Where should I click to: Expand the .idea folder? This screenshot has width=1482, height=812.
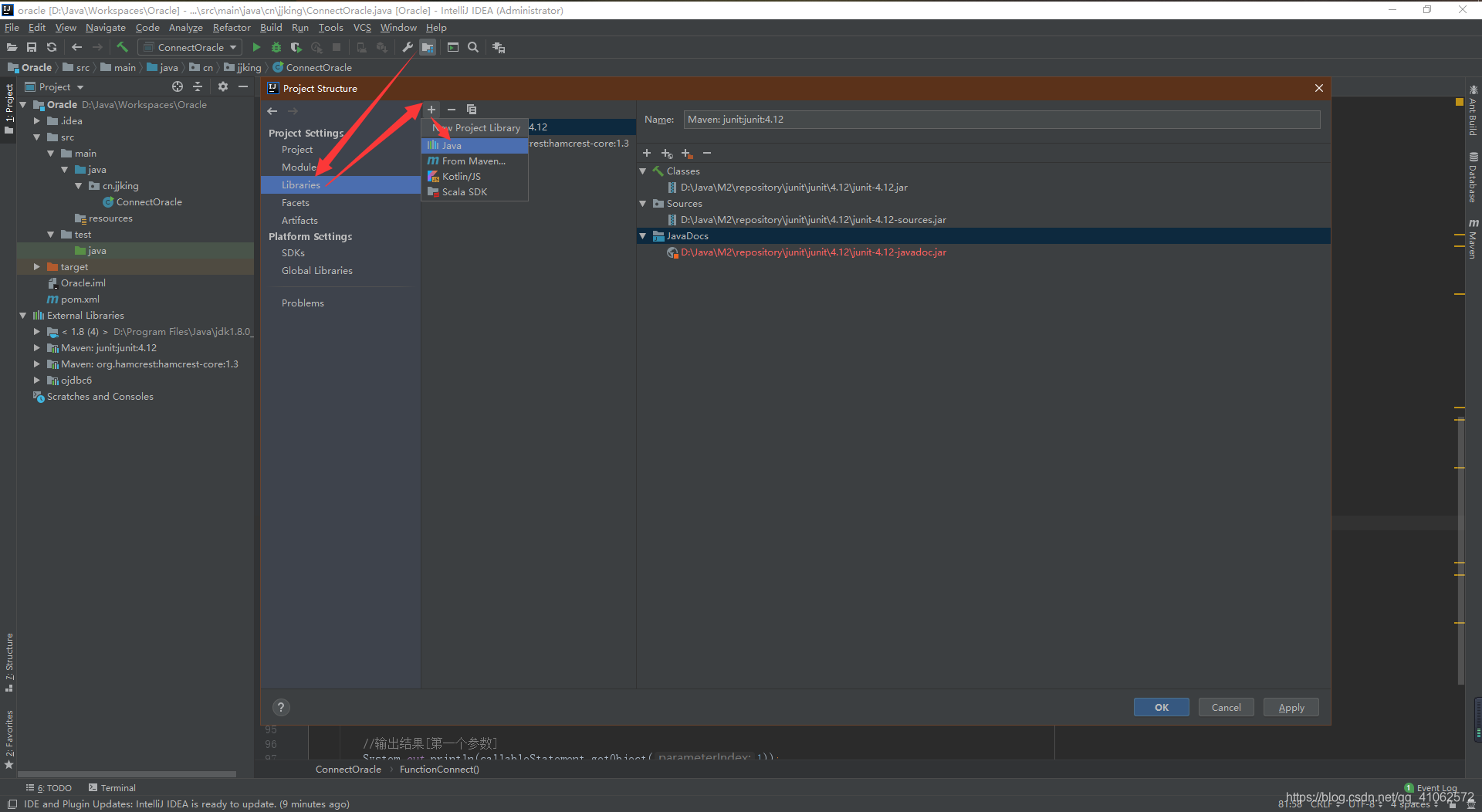tap(36, 120)
